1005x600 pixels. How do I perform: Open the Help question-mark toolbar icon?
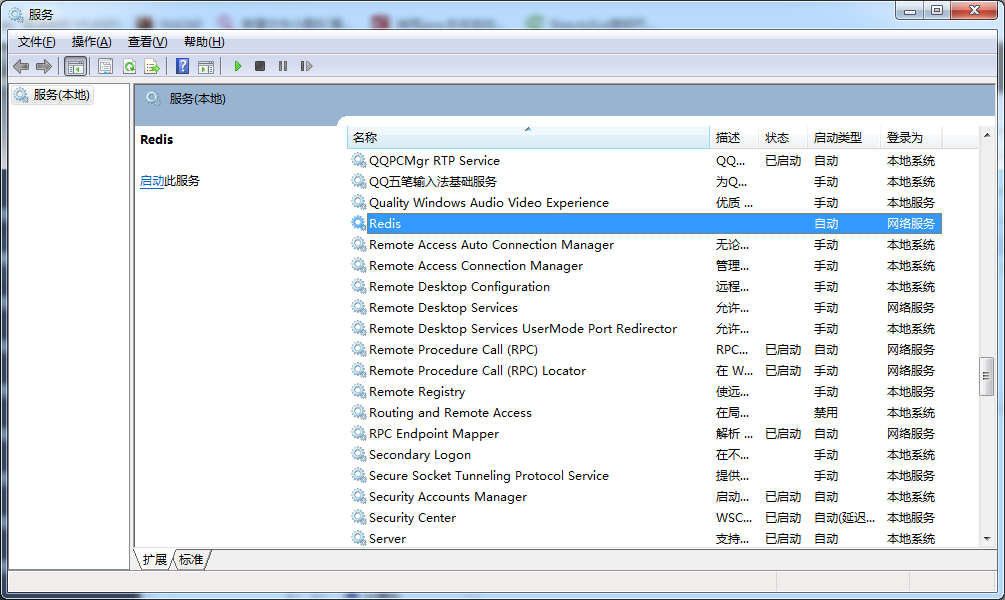point(183,66)
